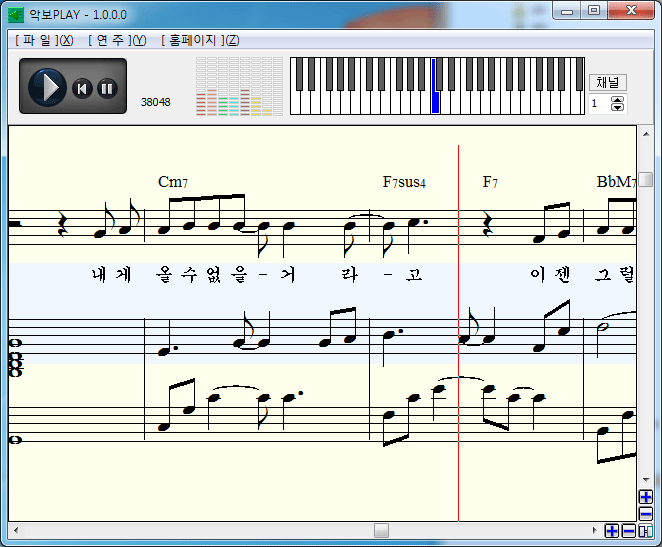Click the pause button
Image resolution: width=662 pixels, height=547 pixels.
[x=107, y=89]
